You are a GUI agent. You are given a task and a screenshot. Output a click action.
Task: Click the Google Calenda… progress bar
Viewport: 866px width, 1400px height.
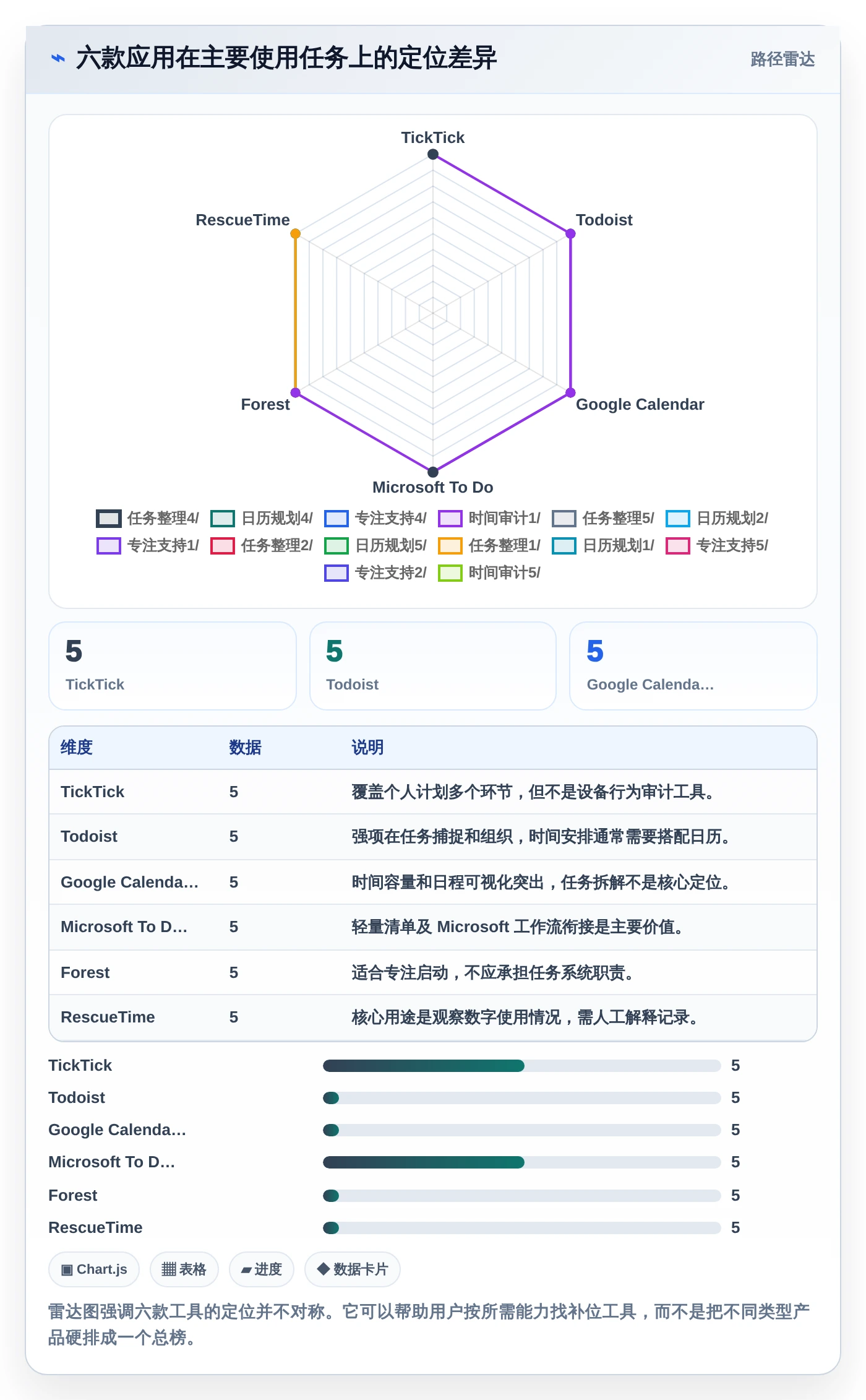522,1130
